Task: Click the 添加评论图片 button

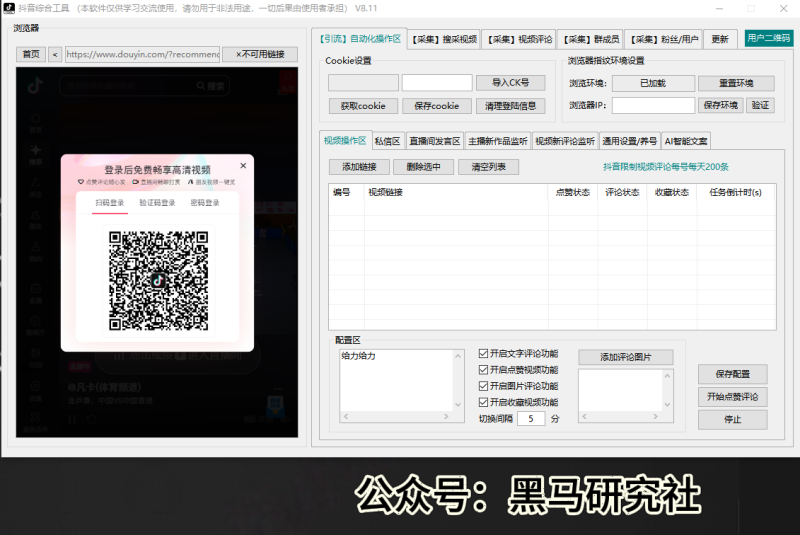Action: click(626, 357)
